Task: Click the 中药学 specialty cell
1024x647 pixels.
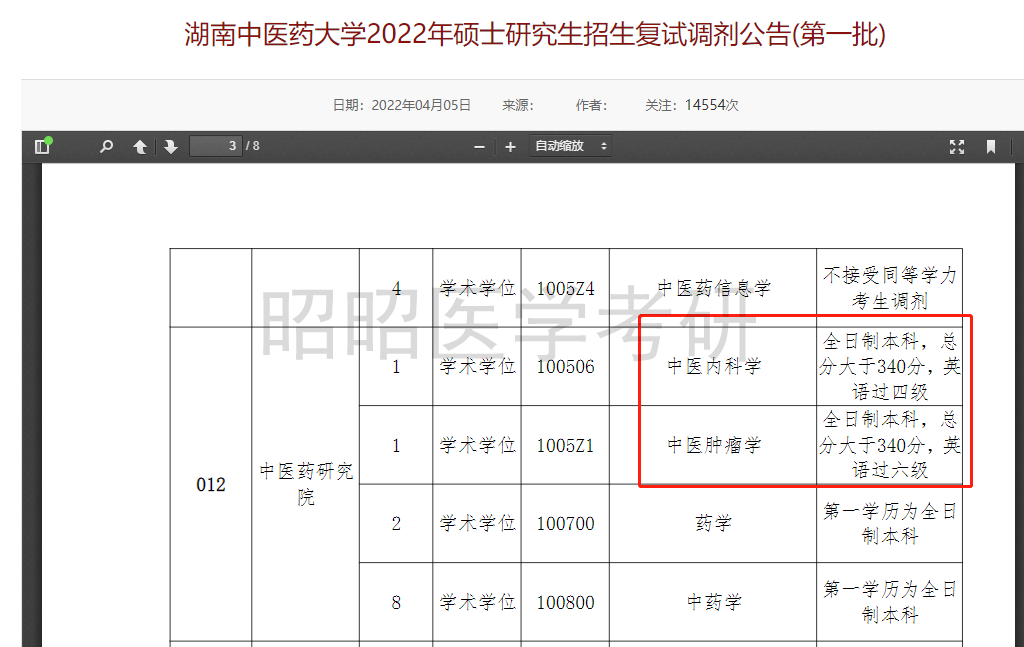Action: [713, 603]
